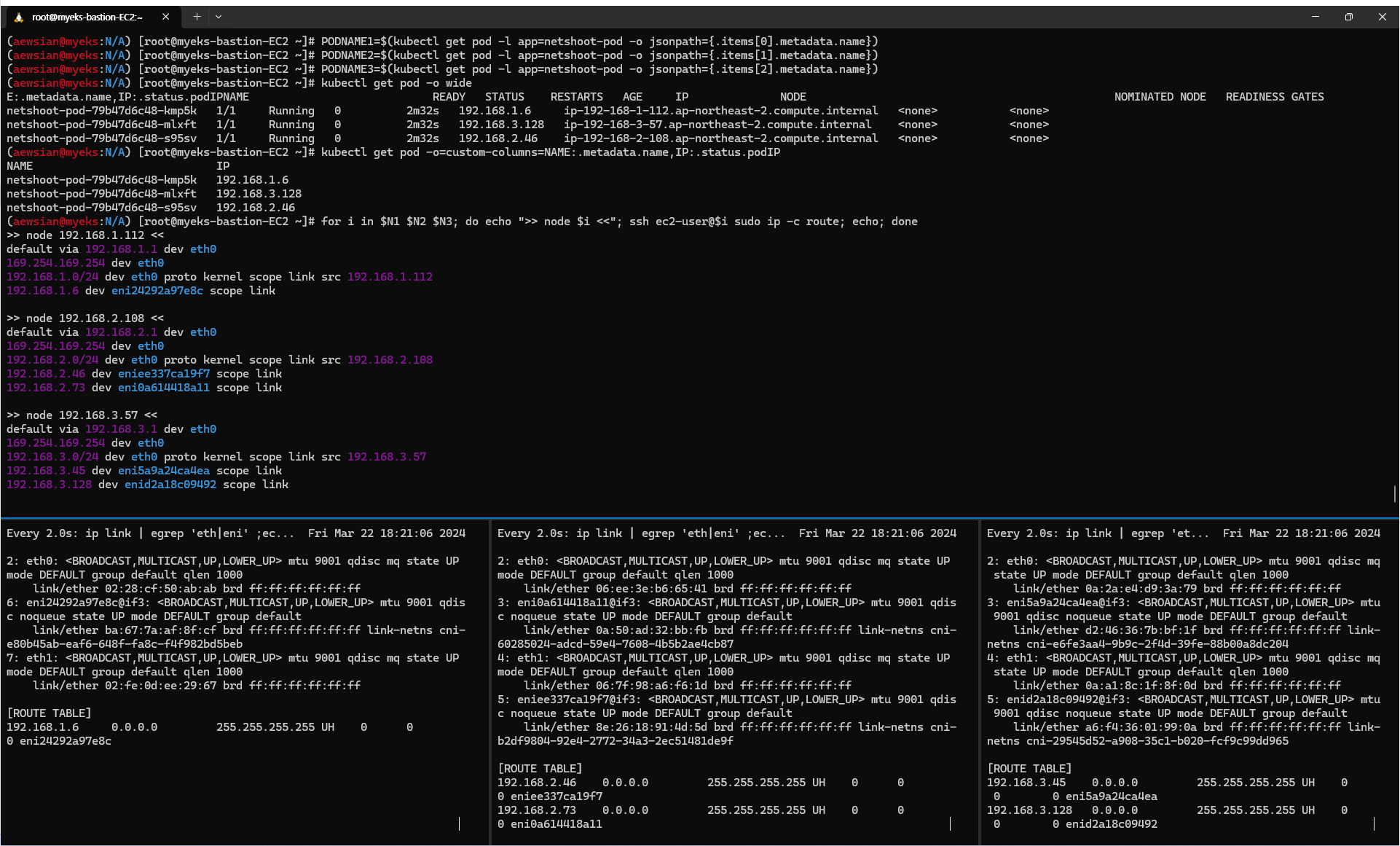Select the root@myeks-bastion-EC2 tab
The width and height of the screenshot is (1400, 846).
click(87, 17)
